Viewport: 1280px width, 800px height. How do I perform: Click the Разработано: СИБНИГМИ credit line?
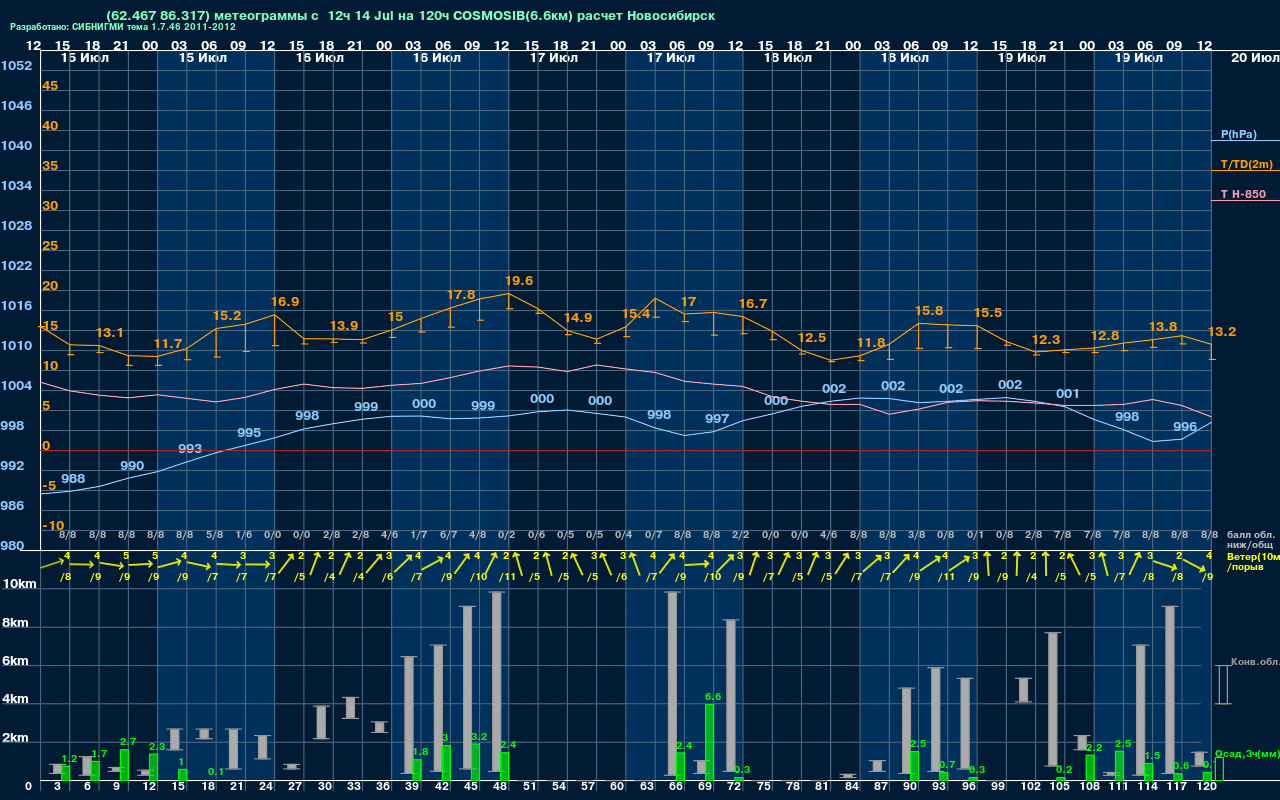click(x=123, y=27)
